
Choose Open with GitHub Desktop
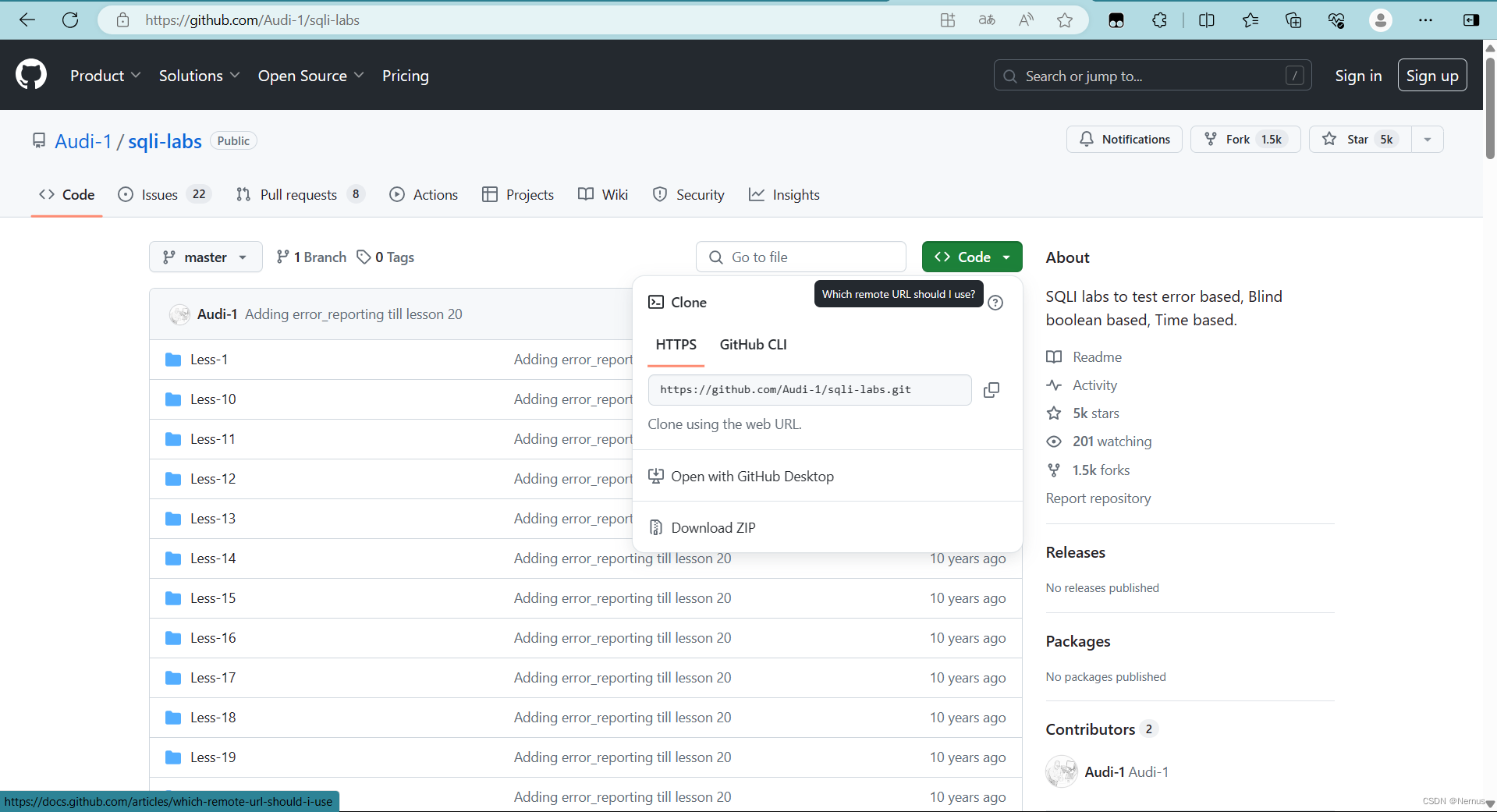click(827, 477)
